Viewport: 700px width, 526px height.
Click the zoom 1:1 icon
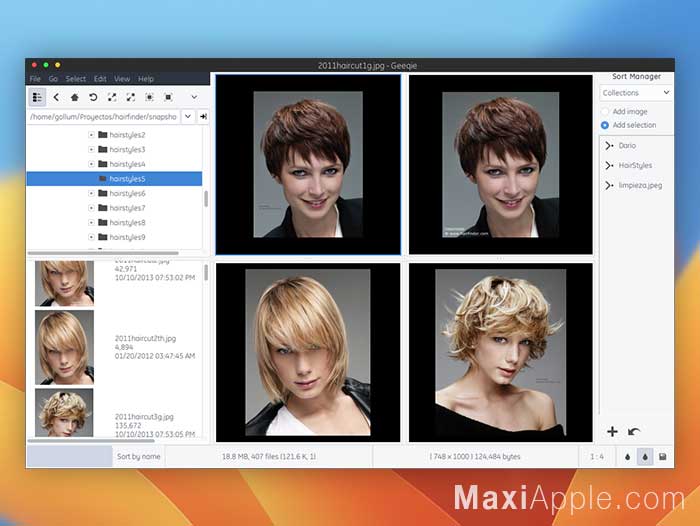click(168, 97)
